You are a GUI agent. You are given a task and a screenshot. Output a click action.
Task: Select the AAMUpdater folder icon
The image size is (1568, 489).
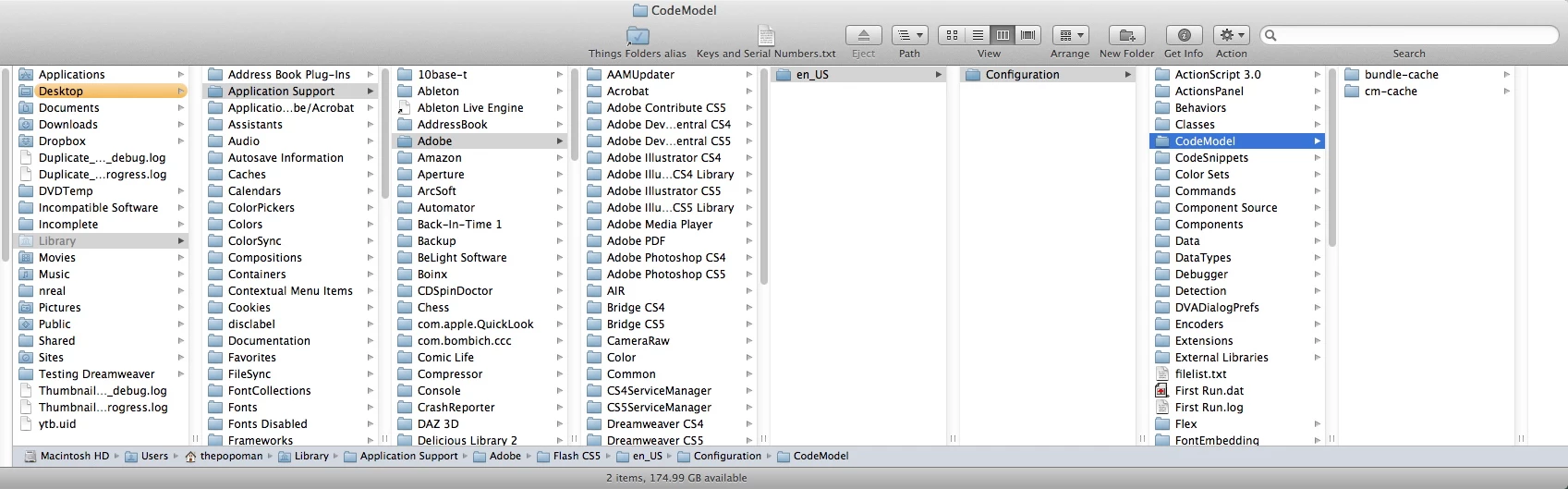[x=594, y=75]
